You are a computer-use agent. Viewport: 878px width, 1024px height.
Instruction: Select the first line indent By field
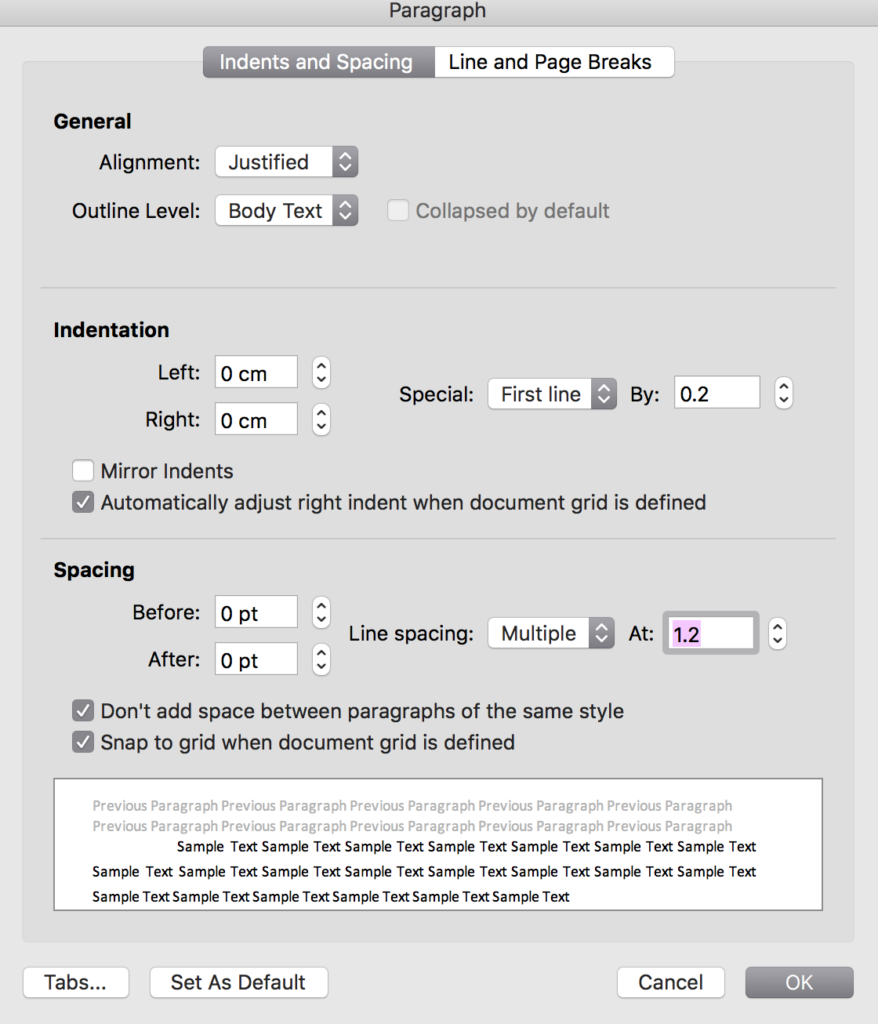(x=717, y=393)
